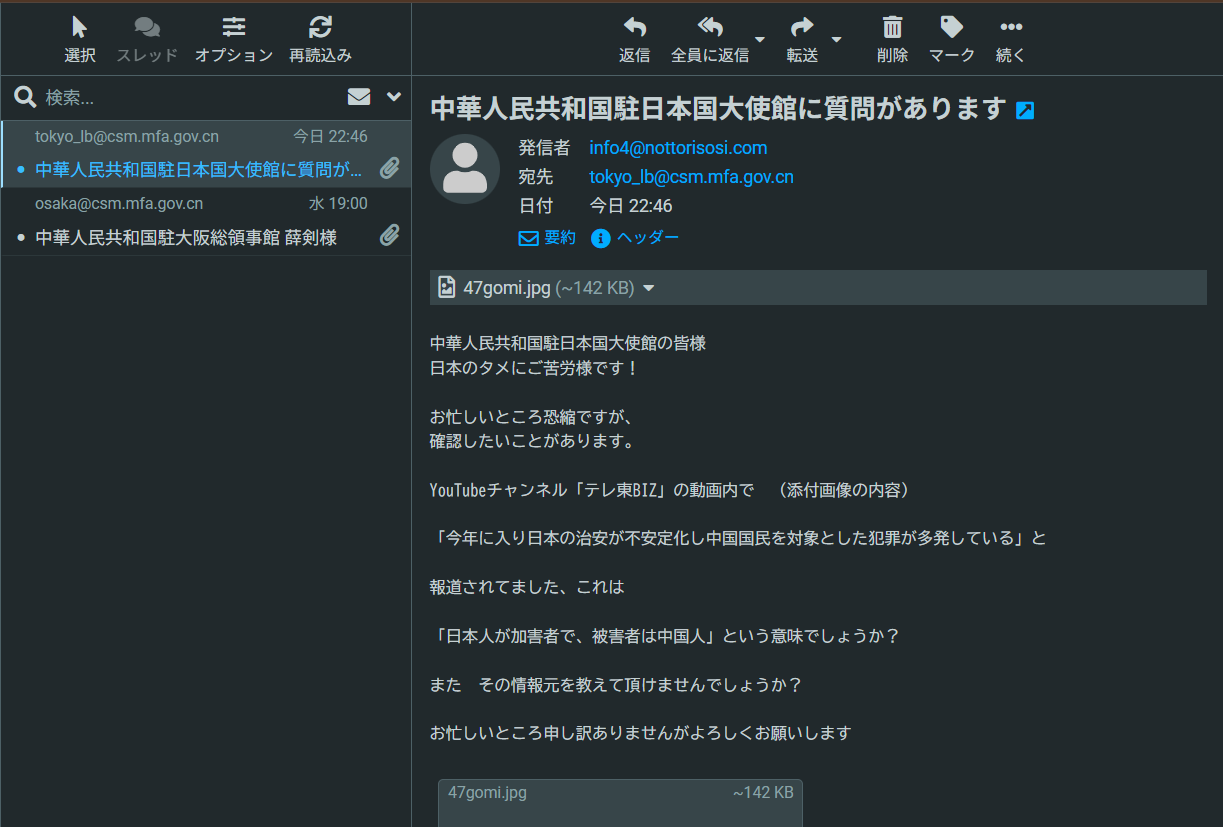
Task: Click the Reply all (全員に返信) icon
Action: [709, 28]
